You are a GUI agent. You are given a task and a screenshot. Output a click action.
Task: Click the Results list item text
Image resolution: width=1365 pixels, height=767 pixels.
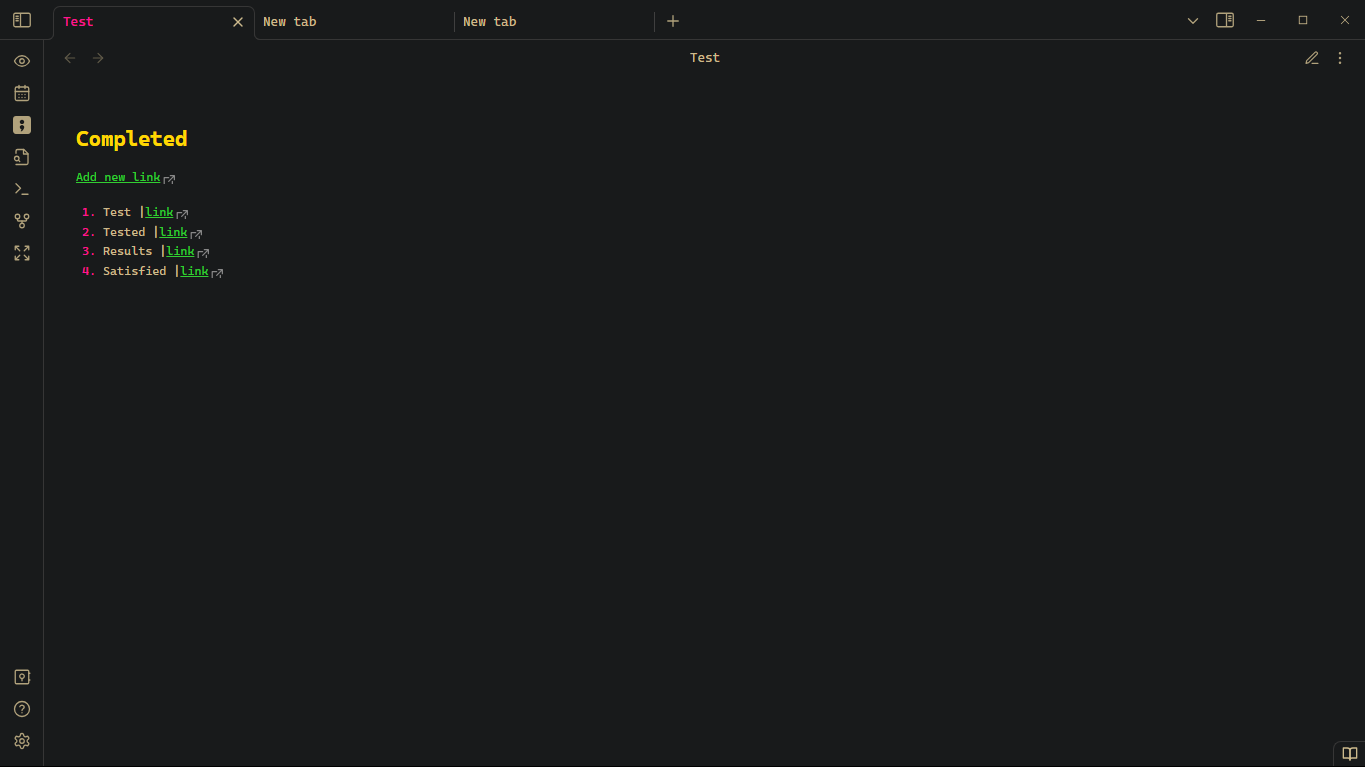[128, 251]
